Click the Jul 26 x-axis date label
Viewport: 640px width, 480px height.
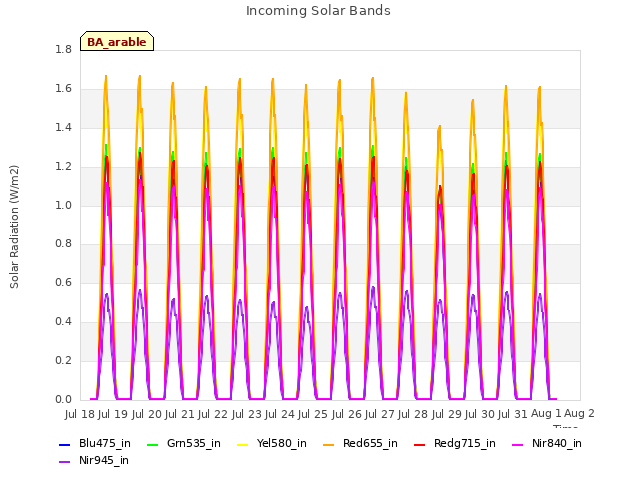(x=347, y=414)
